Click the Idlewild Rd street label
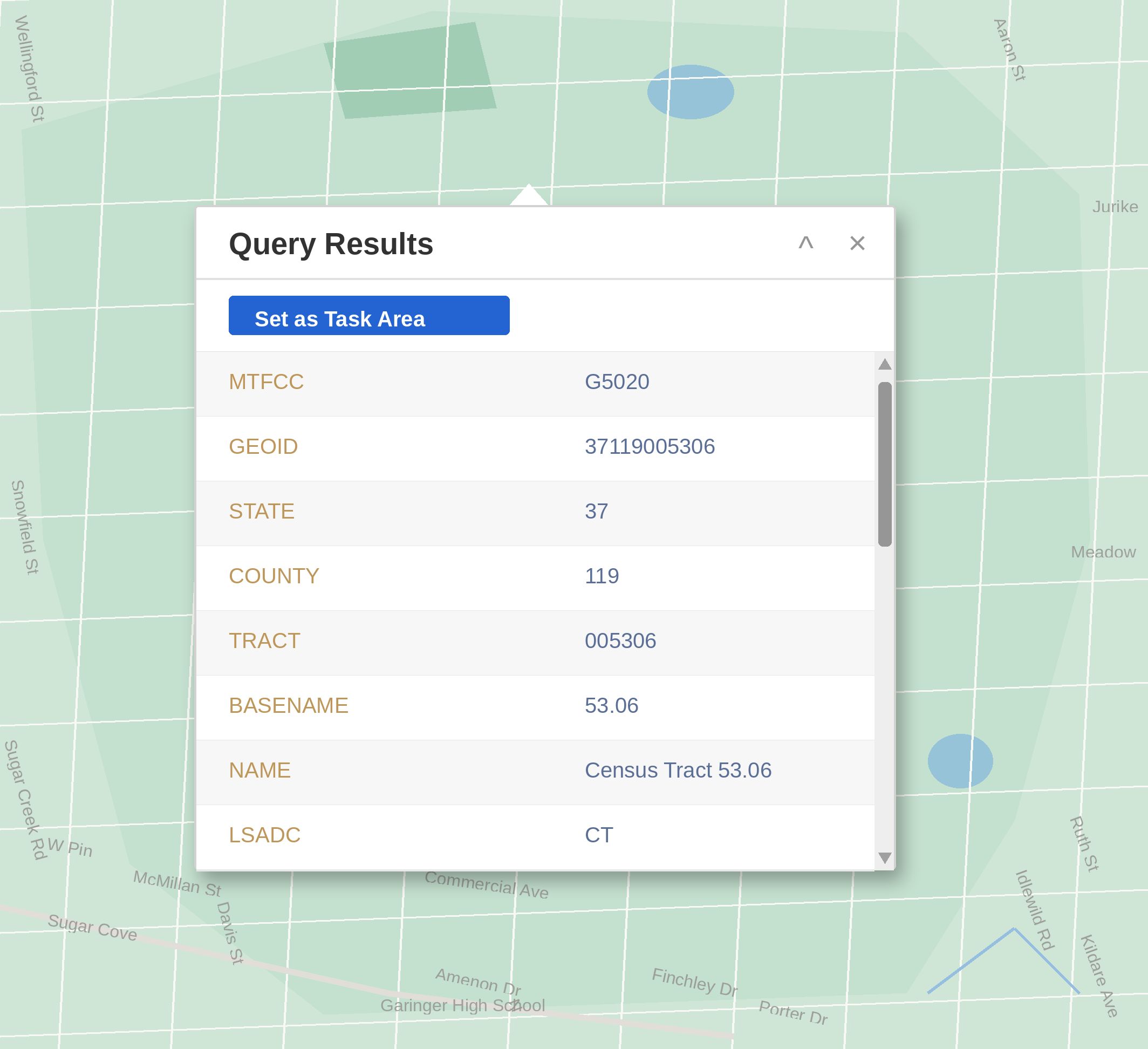Screen dimensions: 1148x1049 (x=1035, y=910)
